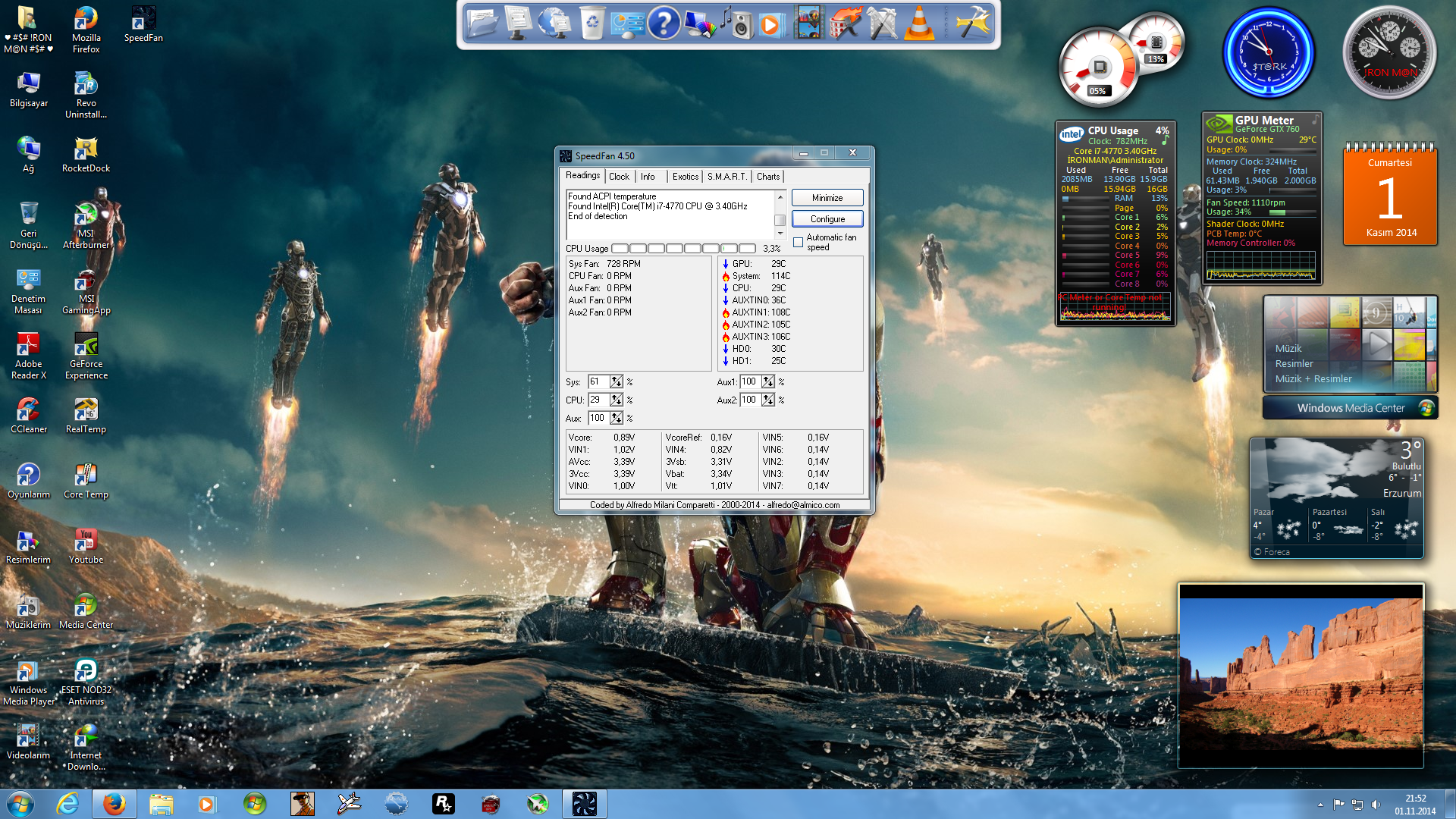The width and height of the screenshot is (1456, 819).
Task: Open Windows Media Center gadget bar
Action: pyautogui.click(x=1350, y=408)
